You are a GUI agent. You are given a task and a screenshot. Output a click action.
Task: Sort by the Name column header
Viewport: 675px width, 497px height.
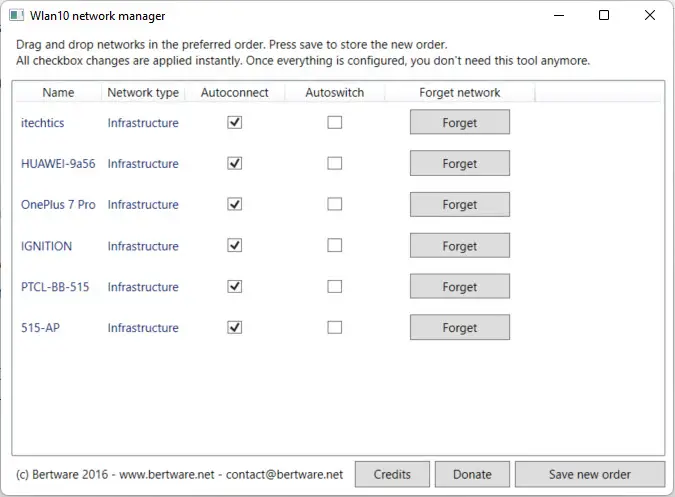(58, 93)
